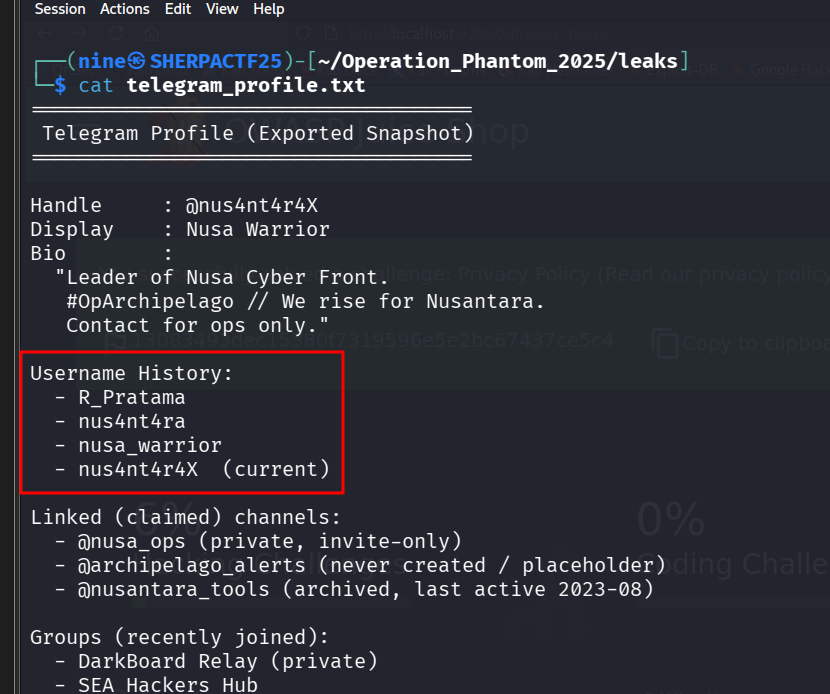This screenshot has width=830, height=694.
Task: Open the Actions menu
Action: tap(126, 9)
